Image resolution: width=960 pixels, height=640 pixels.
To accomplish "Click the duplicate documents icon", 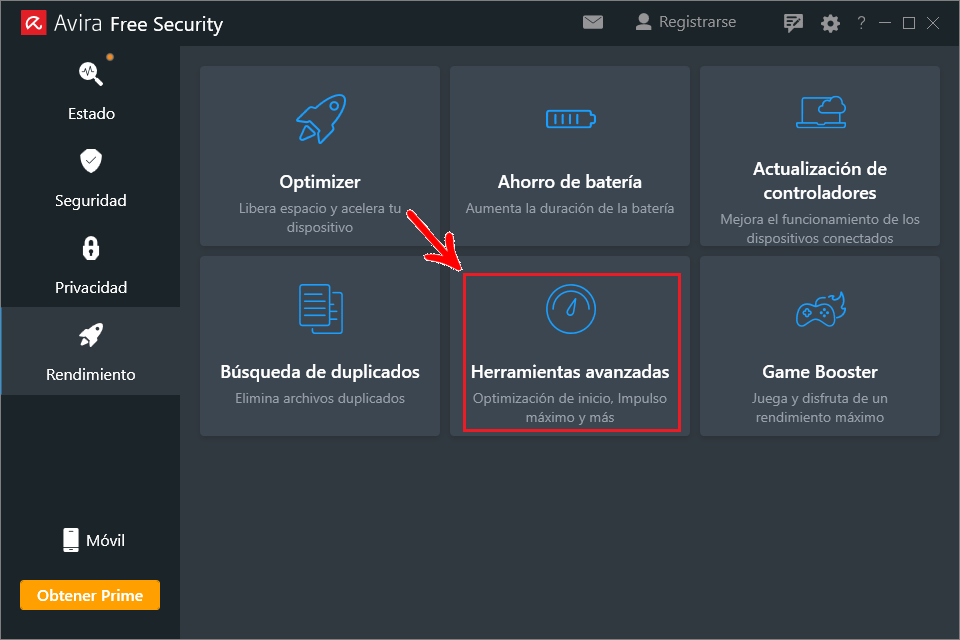I will (x=320, y=309).
